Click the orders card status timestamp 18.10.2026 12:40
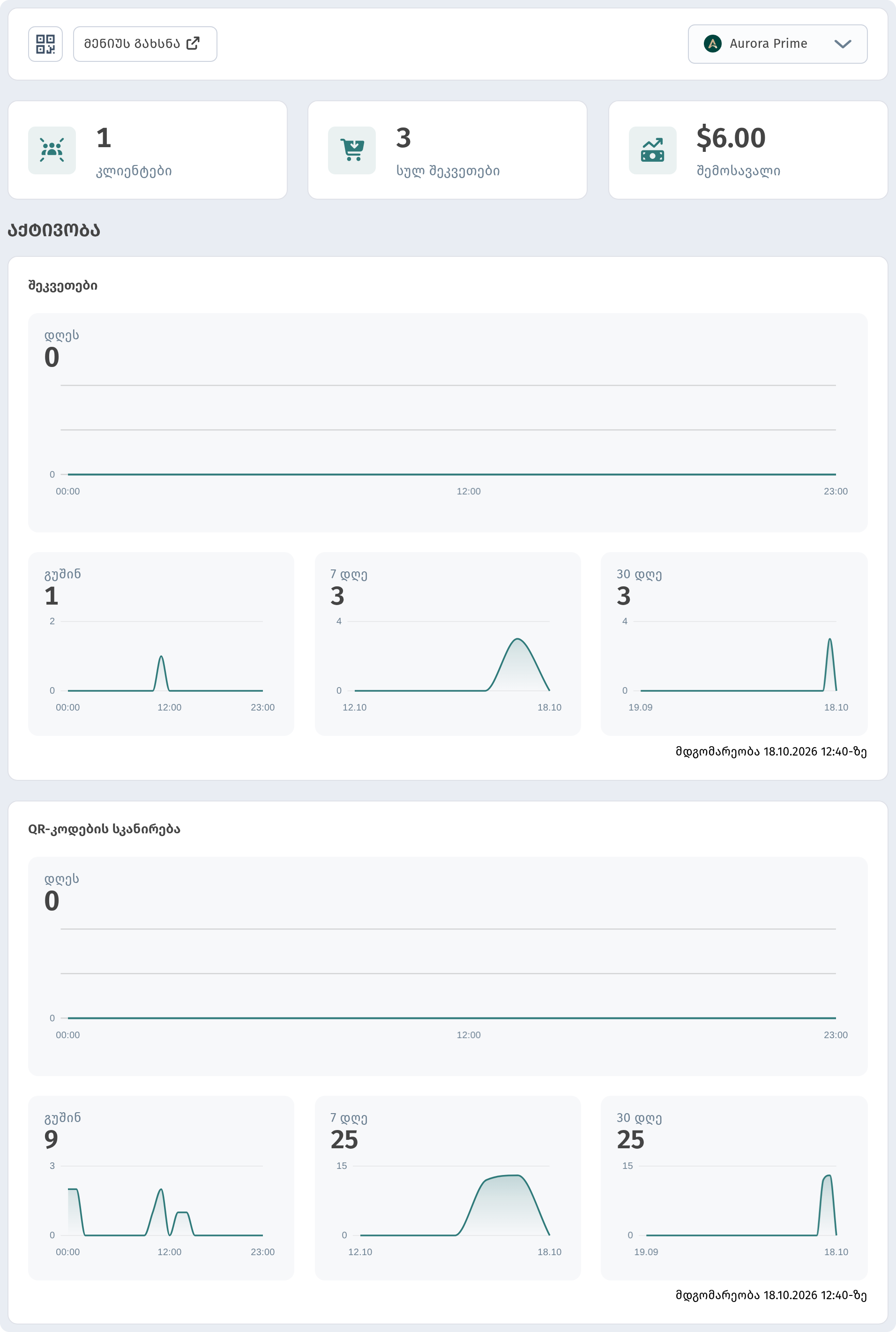This screenshot has height=1332, width=896. coord(771,751)
